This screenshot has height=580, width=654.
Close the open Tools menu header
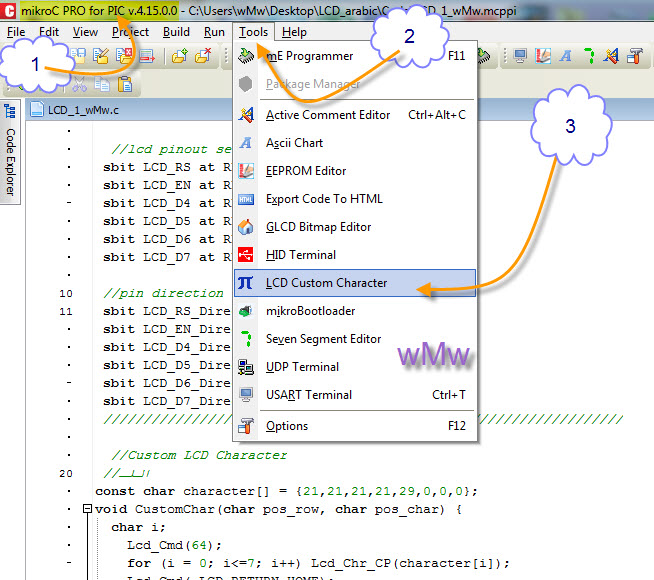[x=253, y=32]
